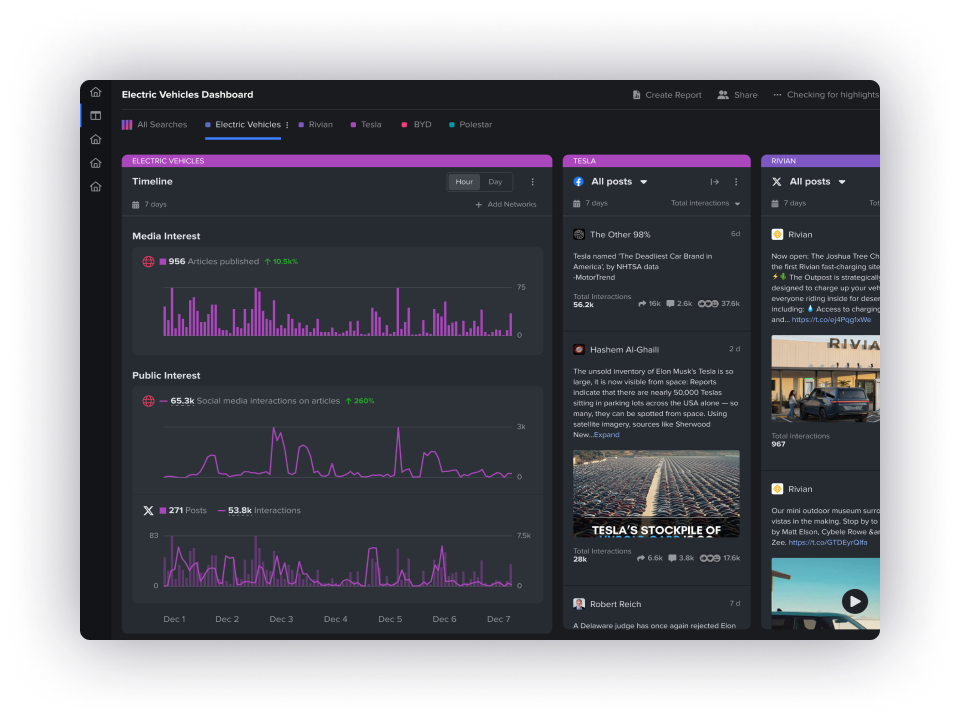The image size is (960, 720).
Task: Click the 7 days calendar icon in Timeline
Action: click(x=136, y=204)
